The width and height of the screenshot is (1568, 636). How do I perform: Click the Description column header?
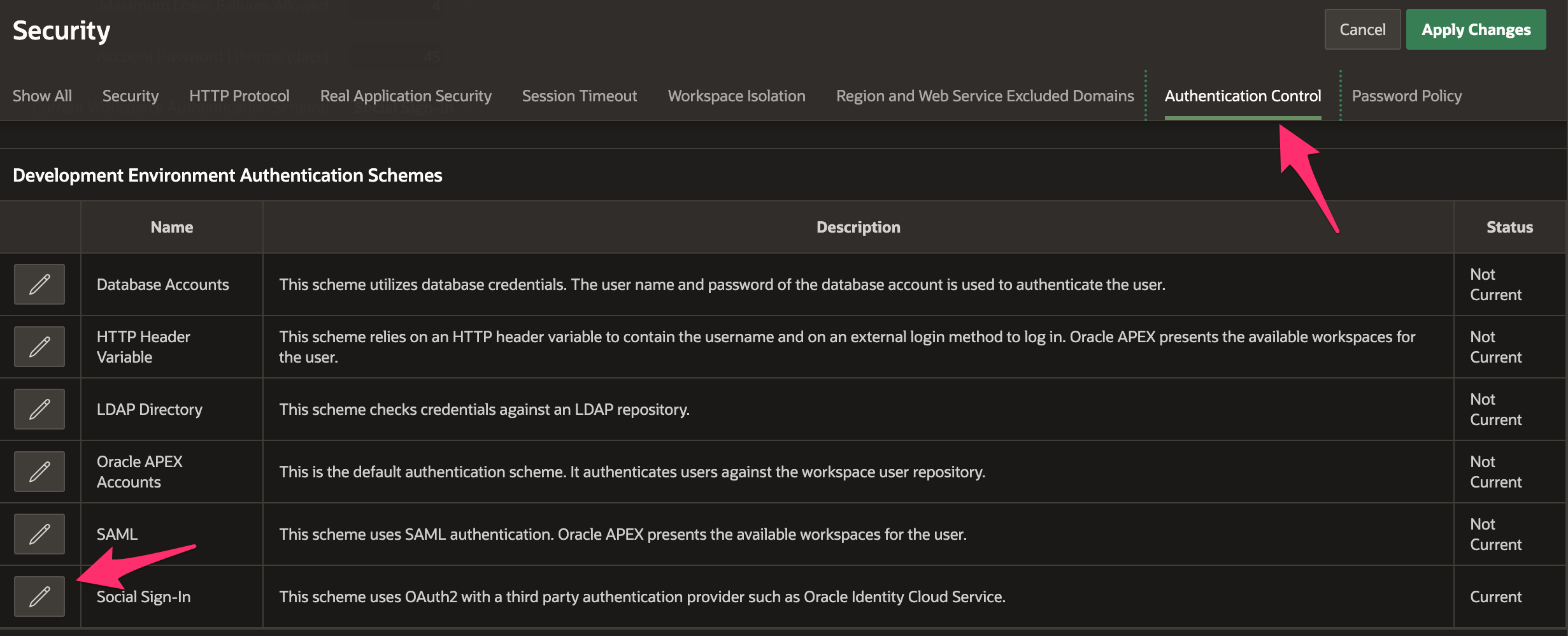(x=859, y=228)
